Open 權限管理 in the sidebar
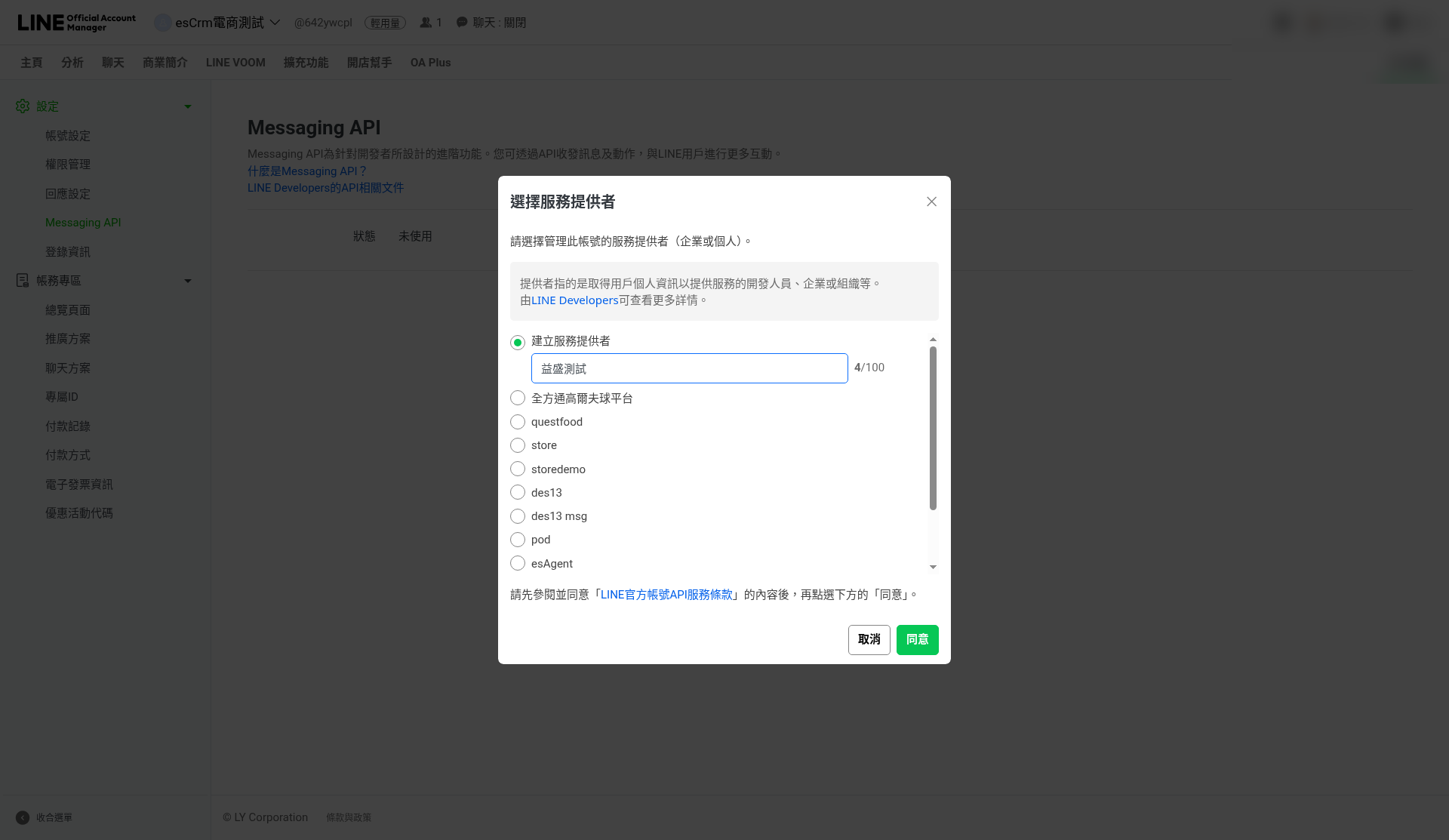The width and height of the screenshot is (1449, 840). coord(68,165)
